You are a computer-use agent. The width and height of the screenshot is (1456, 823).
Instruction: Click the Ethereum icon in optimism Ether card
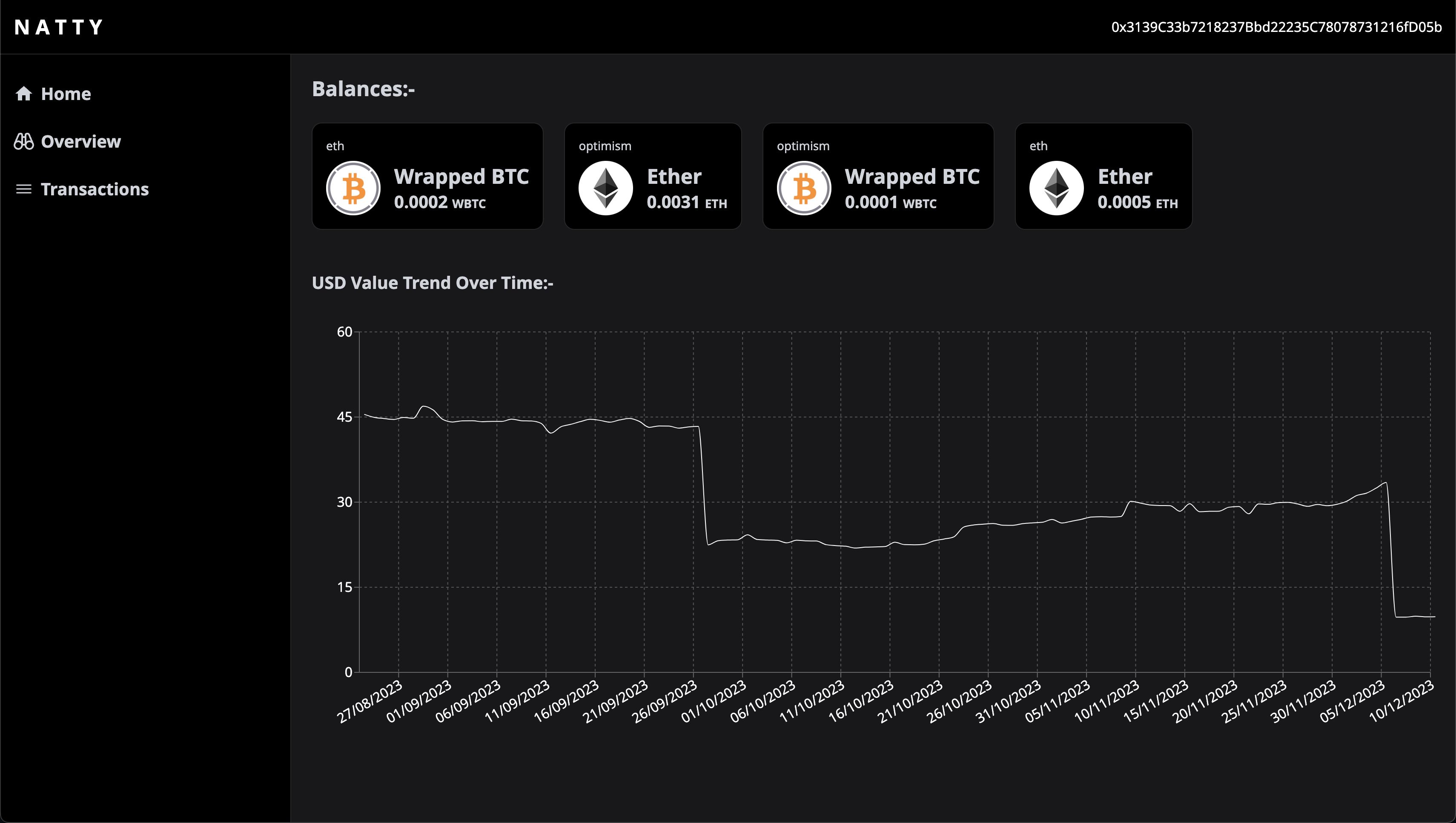pos(605,188)
